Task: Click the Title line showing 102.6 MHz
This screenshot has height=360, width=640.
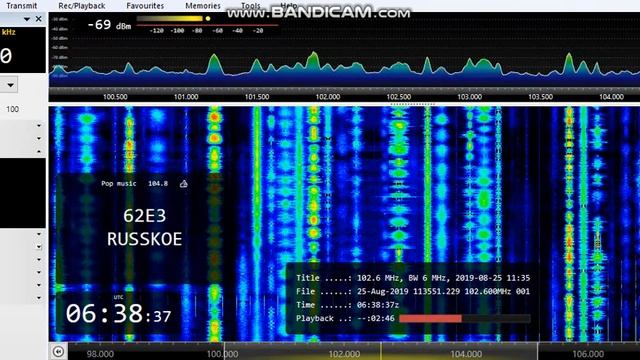Action: point(413,278)
